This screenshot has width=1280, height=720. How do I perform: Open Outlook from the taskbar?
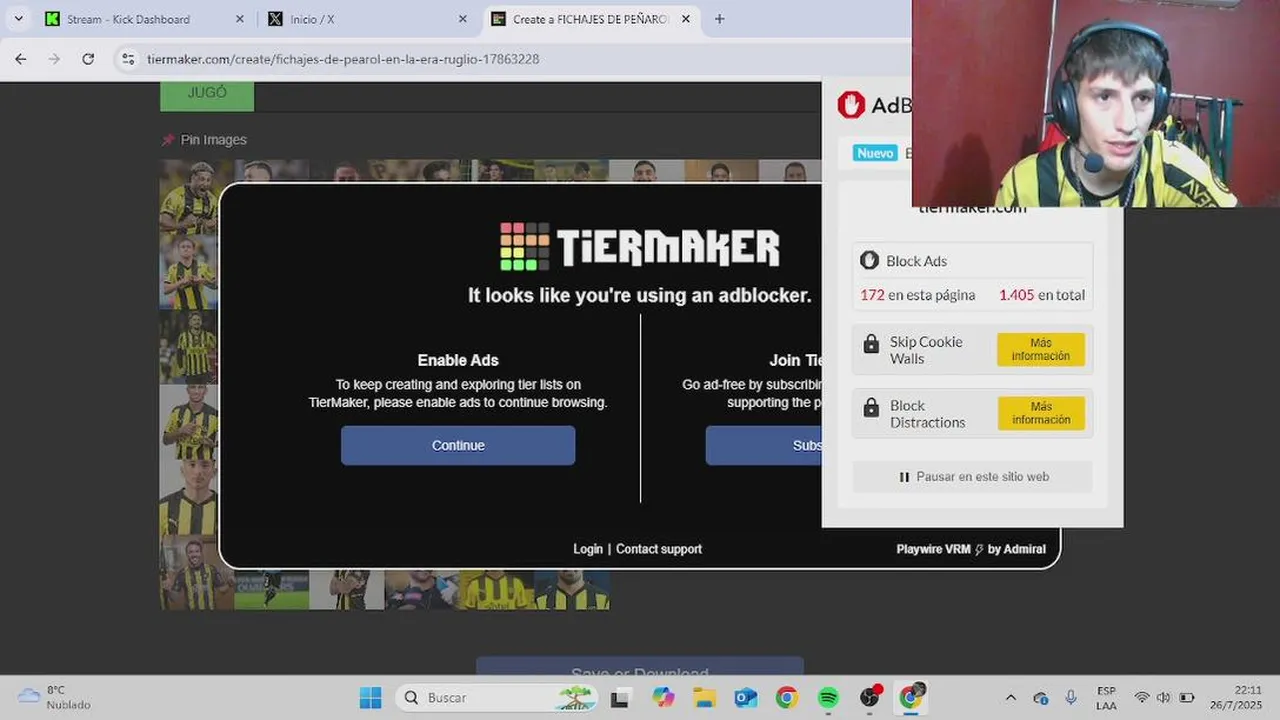(746, 697)
